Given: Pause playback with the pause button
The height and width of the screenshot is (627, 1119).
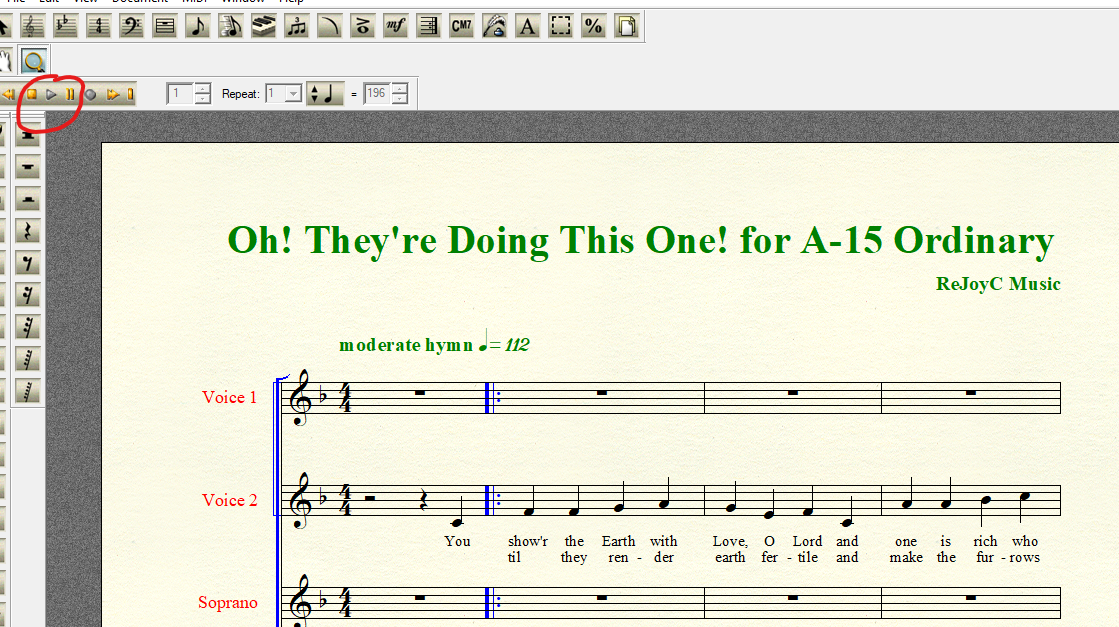Looking at the screenshot, I should [70, 95].
